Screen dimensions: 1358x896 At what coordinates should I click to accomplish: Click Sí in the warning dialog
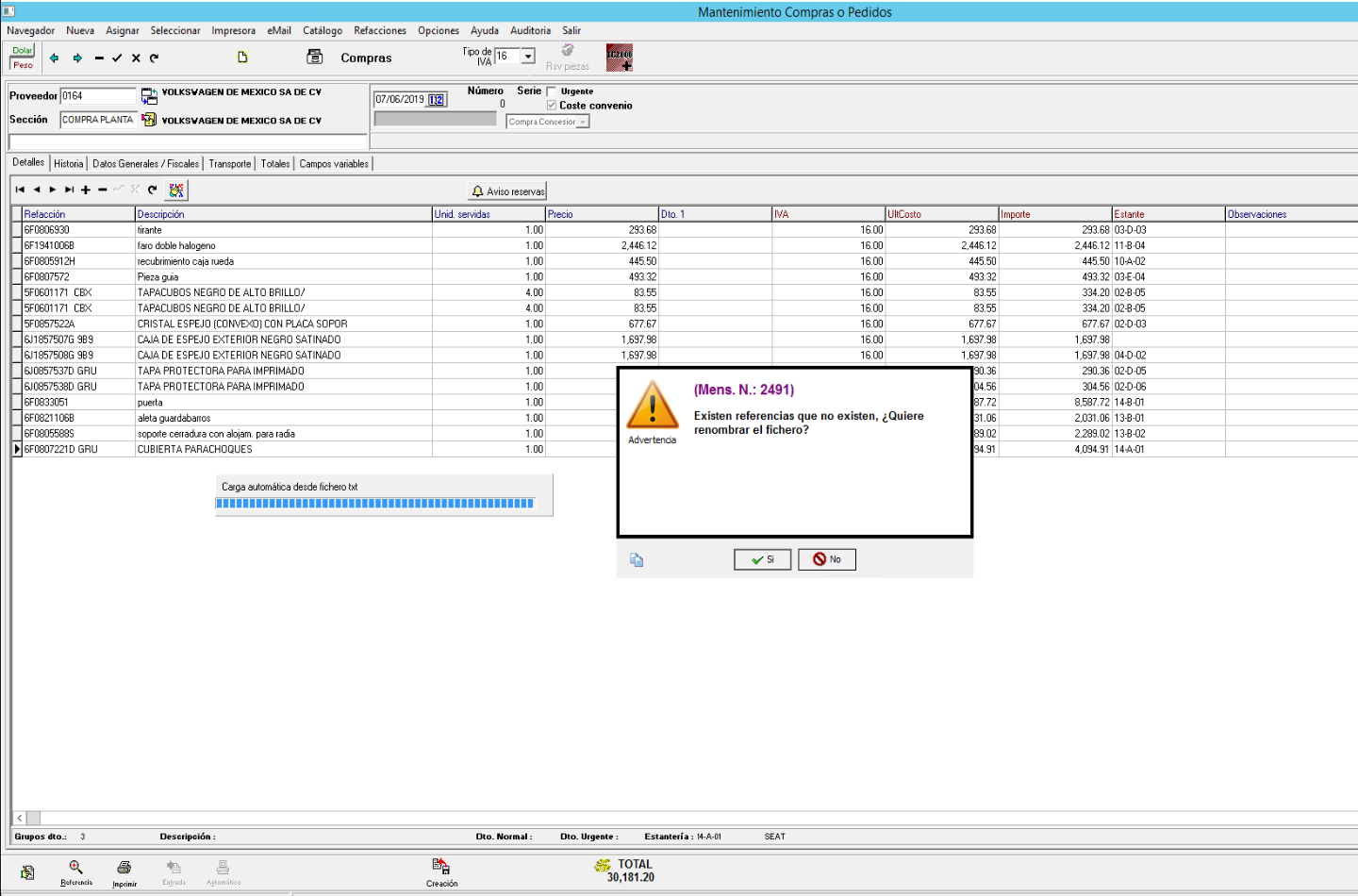(x=762, y=559)
